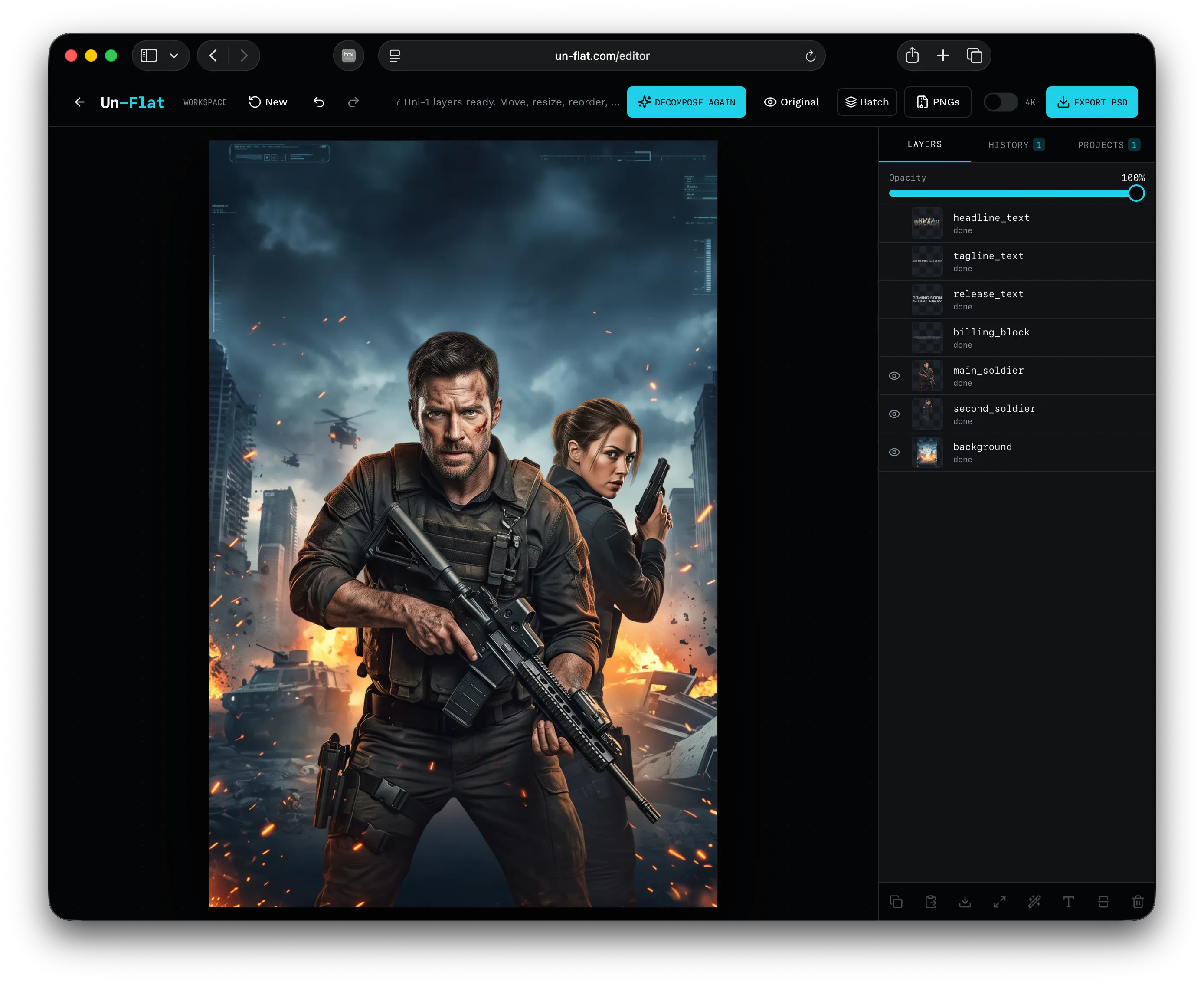
Task: Switch to the Layers tab
Action: pyautogui.click(x=924, y=144)
